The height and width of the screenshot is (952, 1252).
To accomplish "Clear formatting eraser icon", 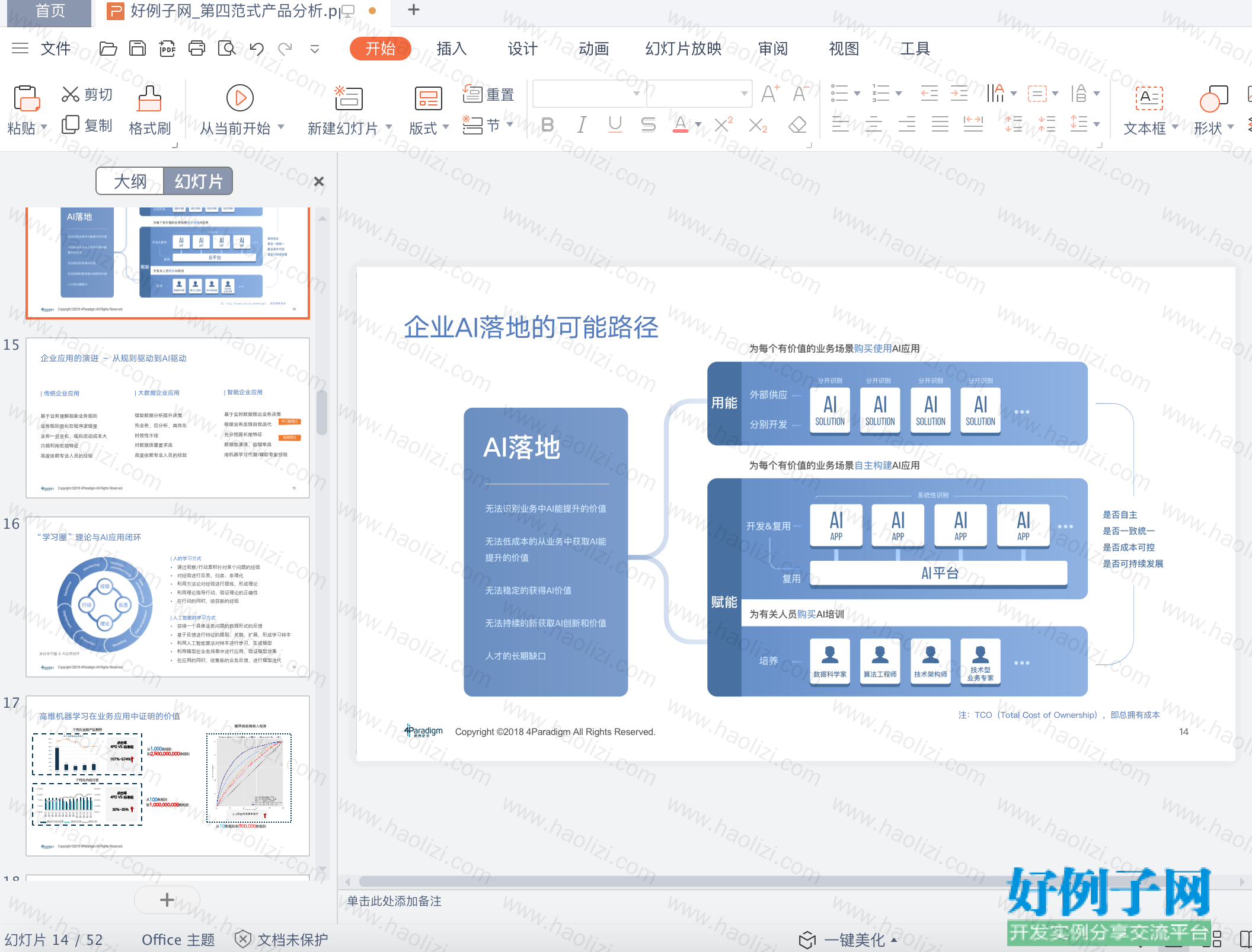I will tap(798, 125).
